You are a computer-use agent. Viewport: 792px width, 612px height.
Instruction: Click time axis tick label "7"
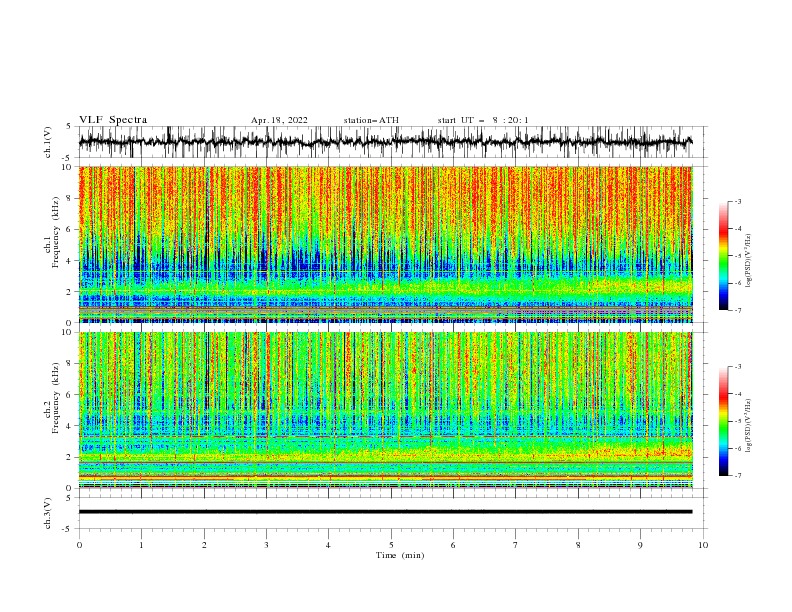point(516,545)
